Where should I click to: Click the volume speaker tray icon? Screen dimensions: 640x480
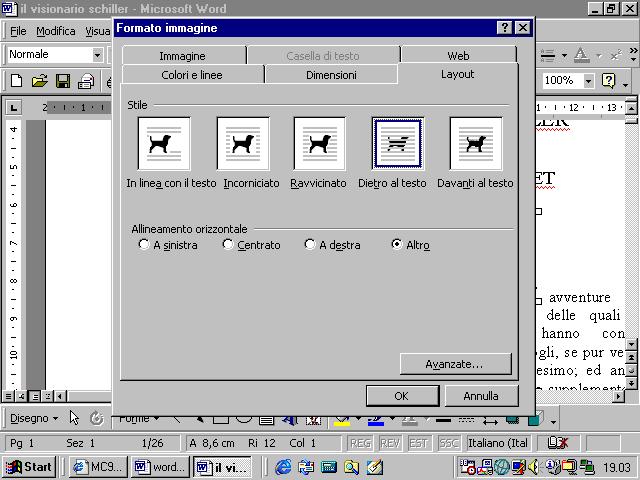point(533,467)
